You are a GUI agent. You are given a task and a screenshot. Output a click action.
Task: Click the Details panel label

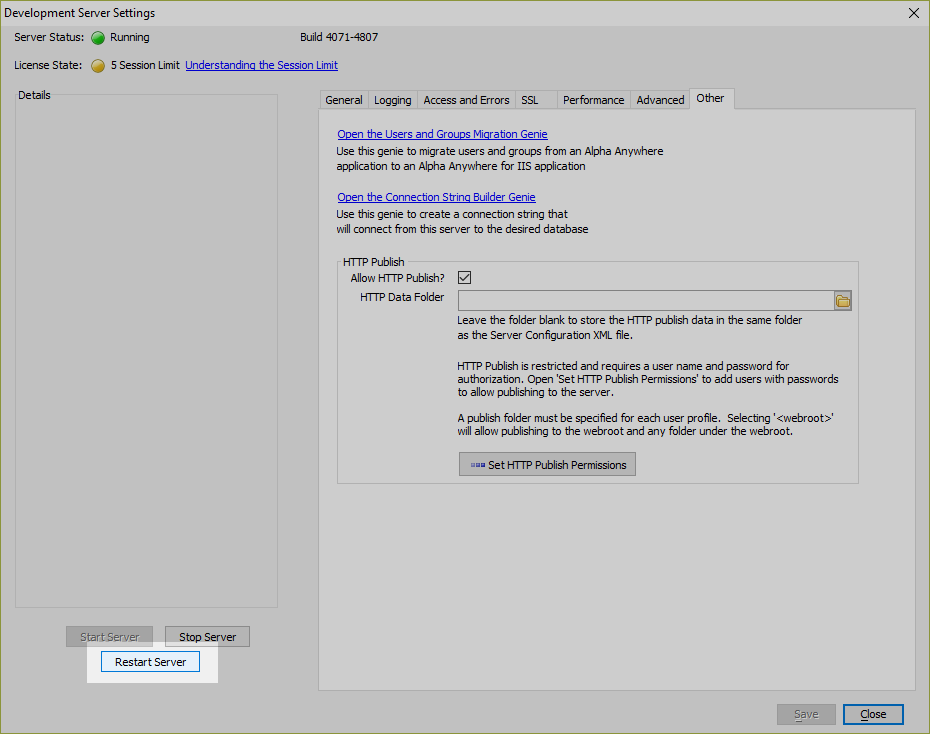coord(34,95)
